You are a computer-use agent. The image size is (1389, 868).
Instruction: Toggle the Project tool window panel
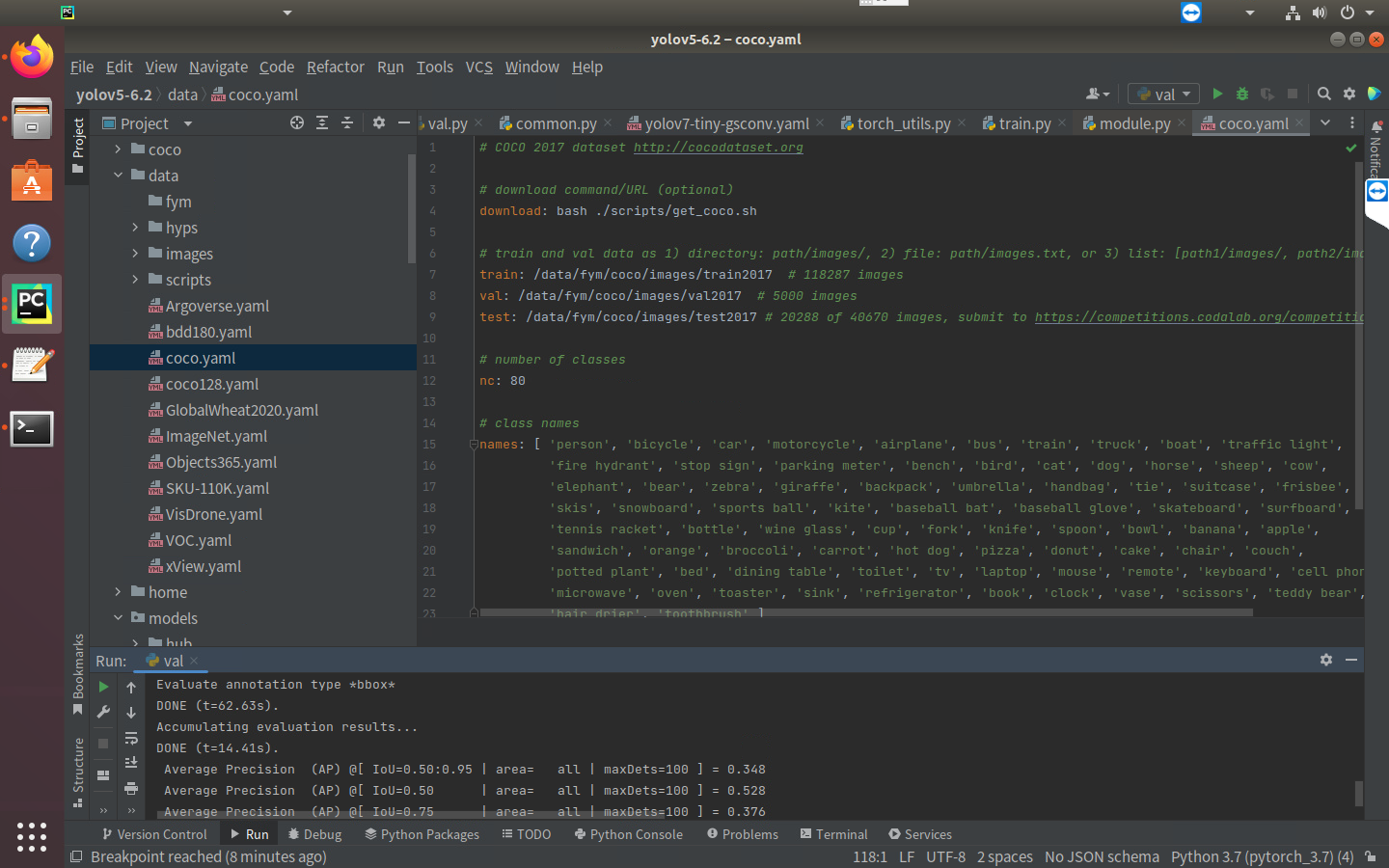tap(78, 145)
